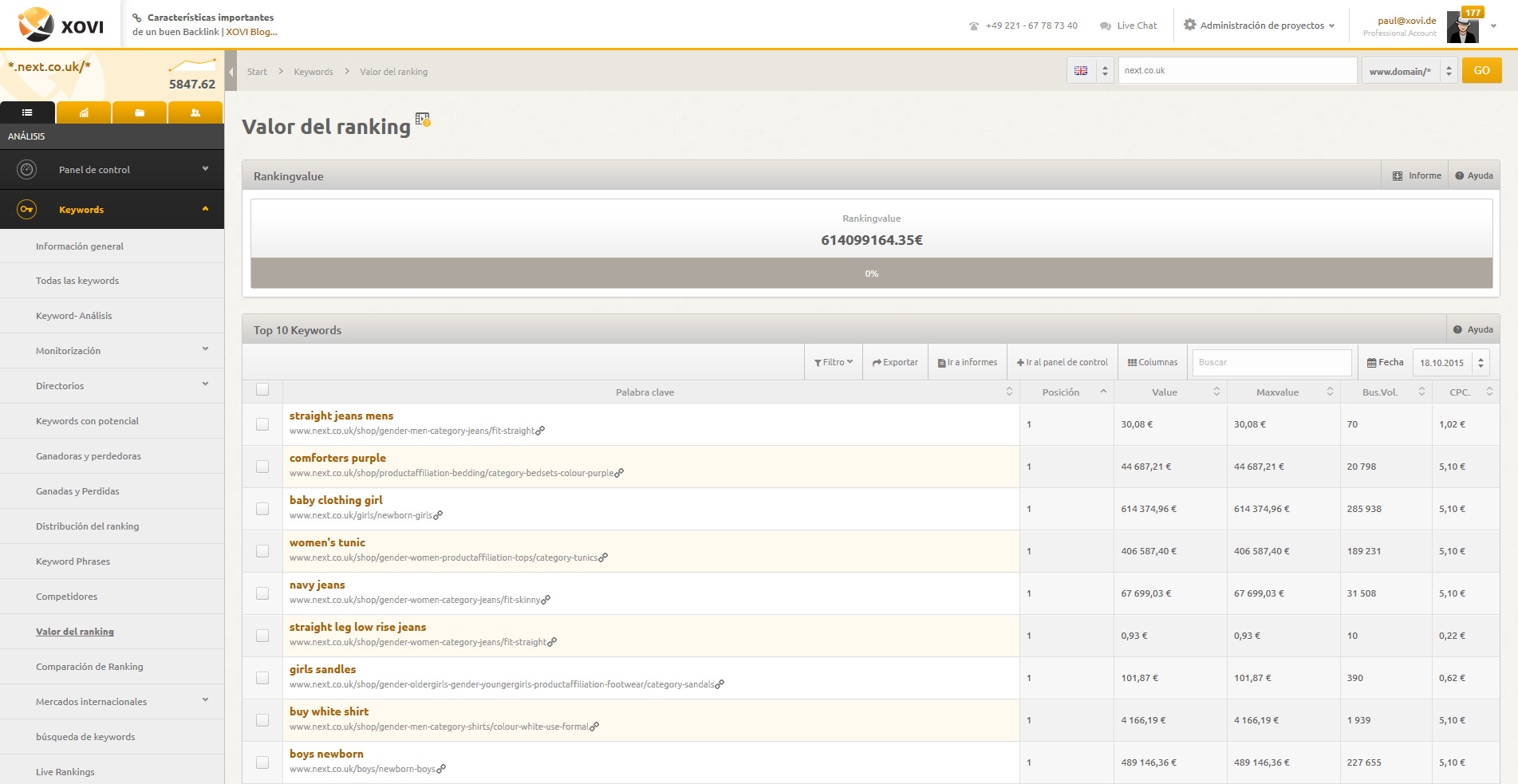Select checkbox for girls sandles
Screen dimensions: 1518x784
coord(262,678)
